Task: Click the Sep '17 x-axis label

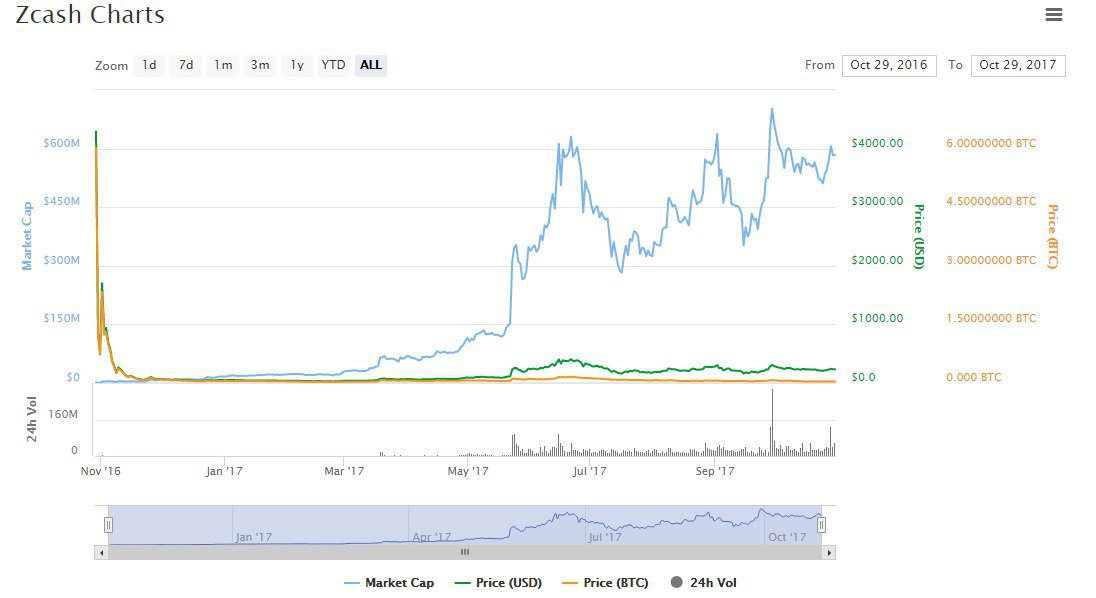Action: (x=715, y=471)
